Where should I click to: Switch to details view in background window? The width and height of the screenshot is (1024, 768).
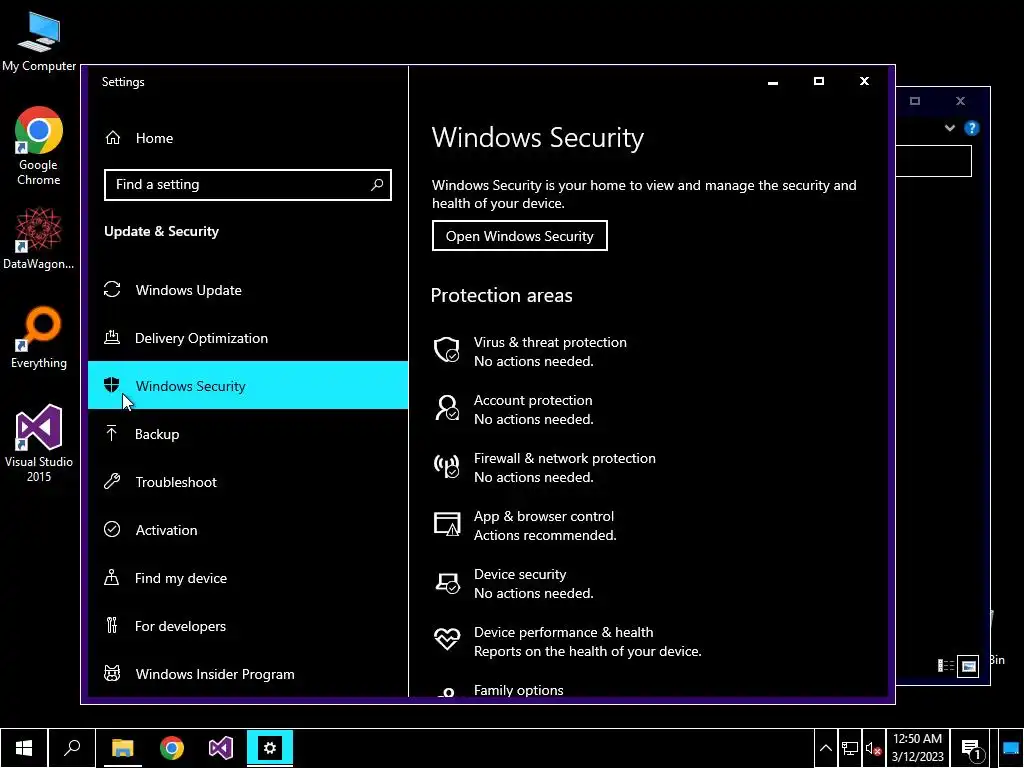946,665
